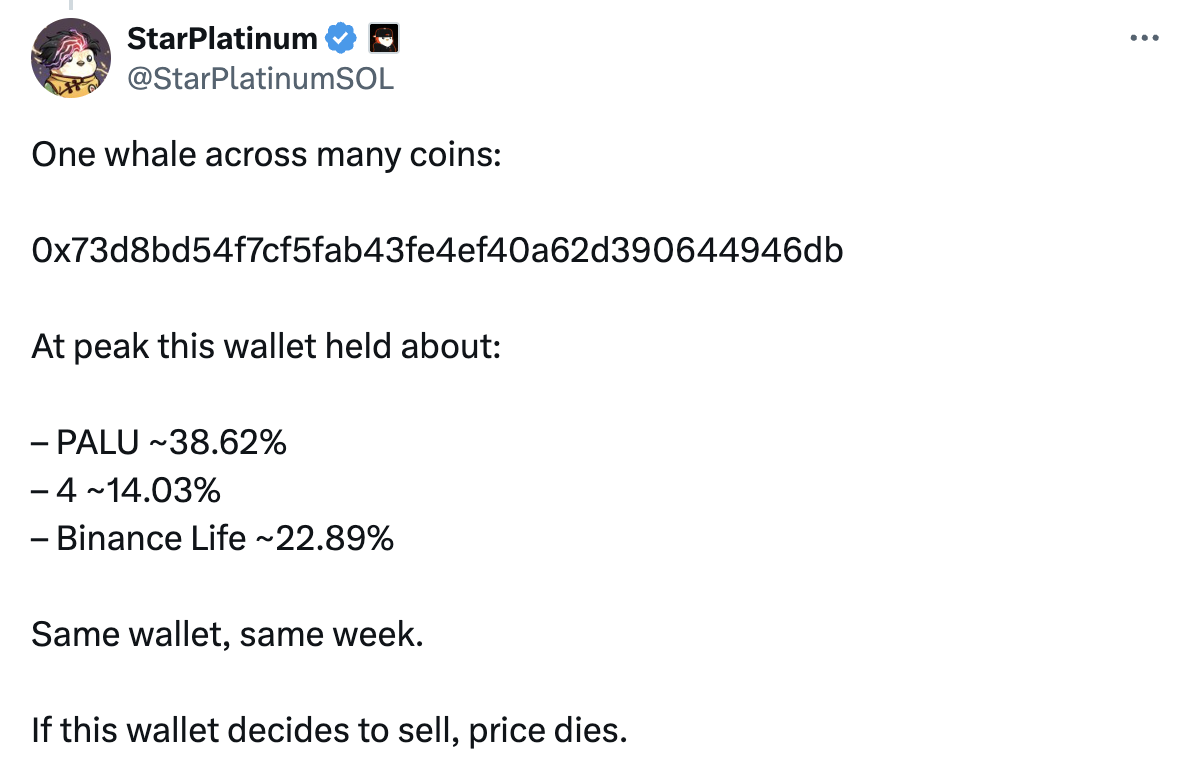Click the "One whale across many coins" line
1188x774 pixels.
tap(266, 156)
